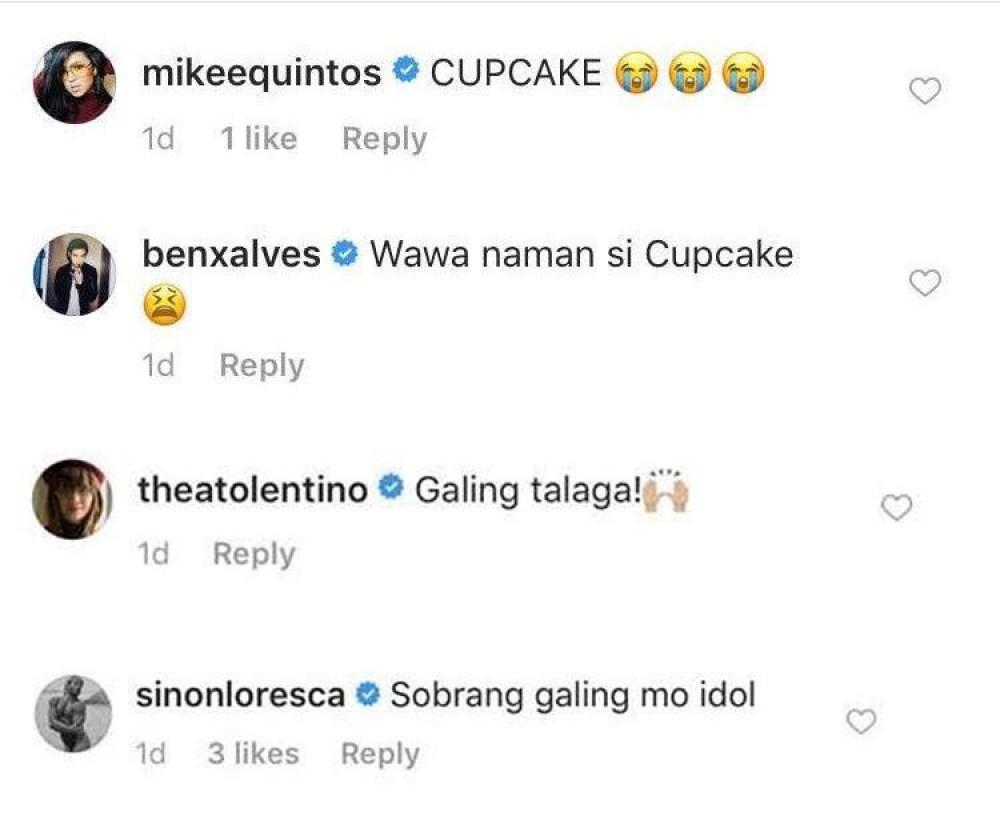View the 3 likes on sinonloresca comment
This screenshot has width=1000, height=828.
(253, 754)
